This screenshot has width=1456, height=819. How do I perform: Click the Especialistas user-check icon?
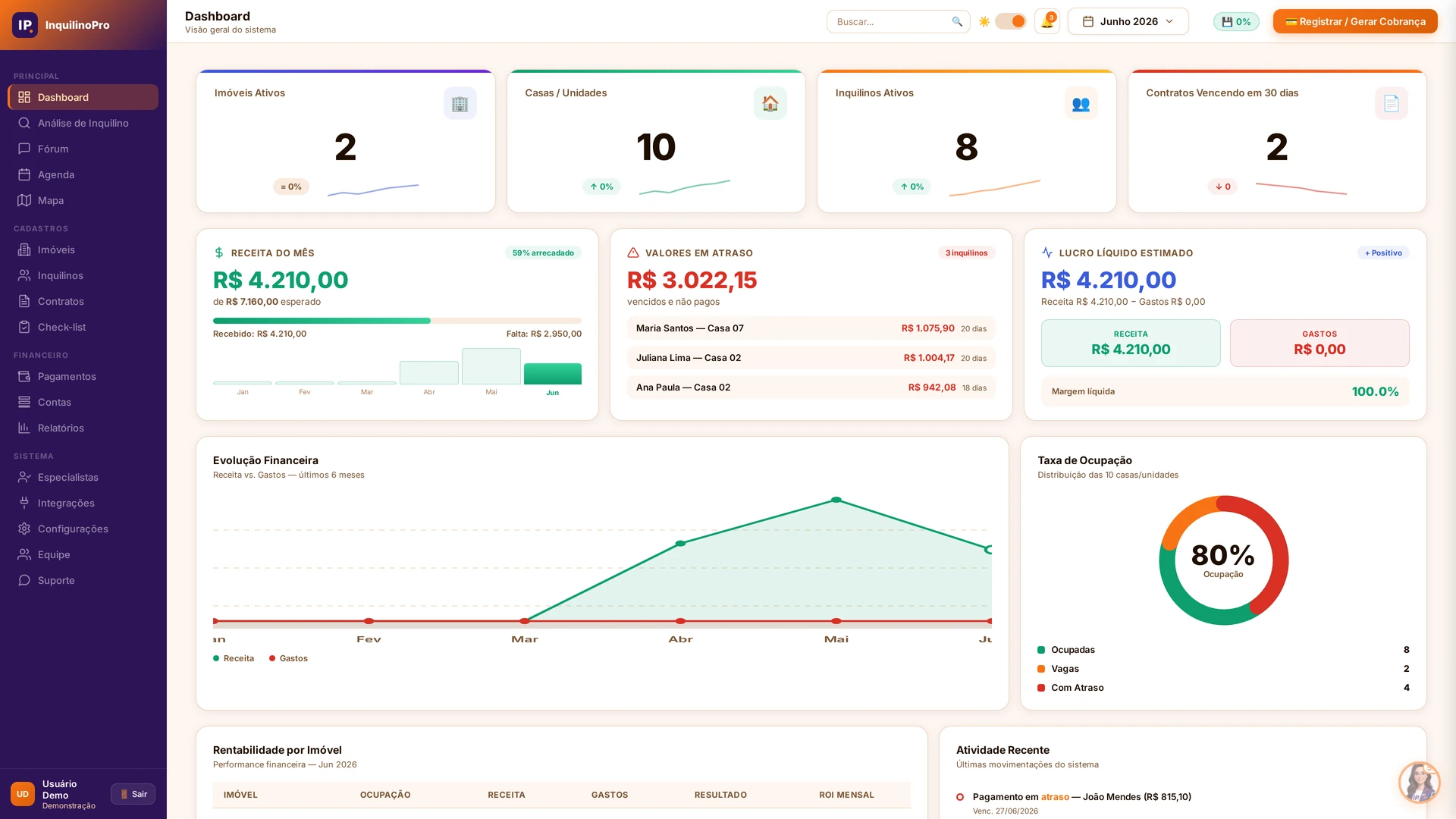click(24, 477)
